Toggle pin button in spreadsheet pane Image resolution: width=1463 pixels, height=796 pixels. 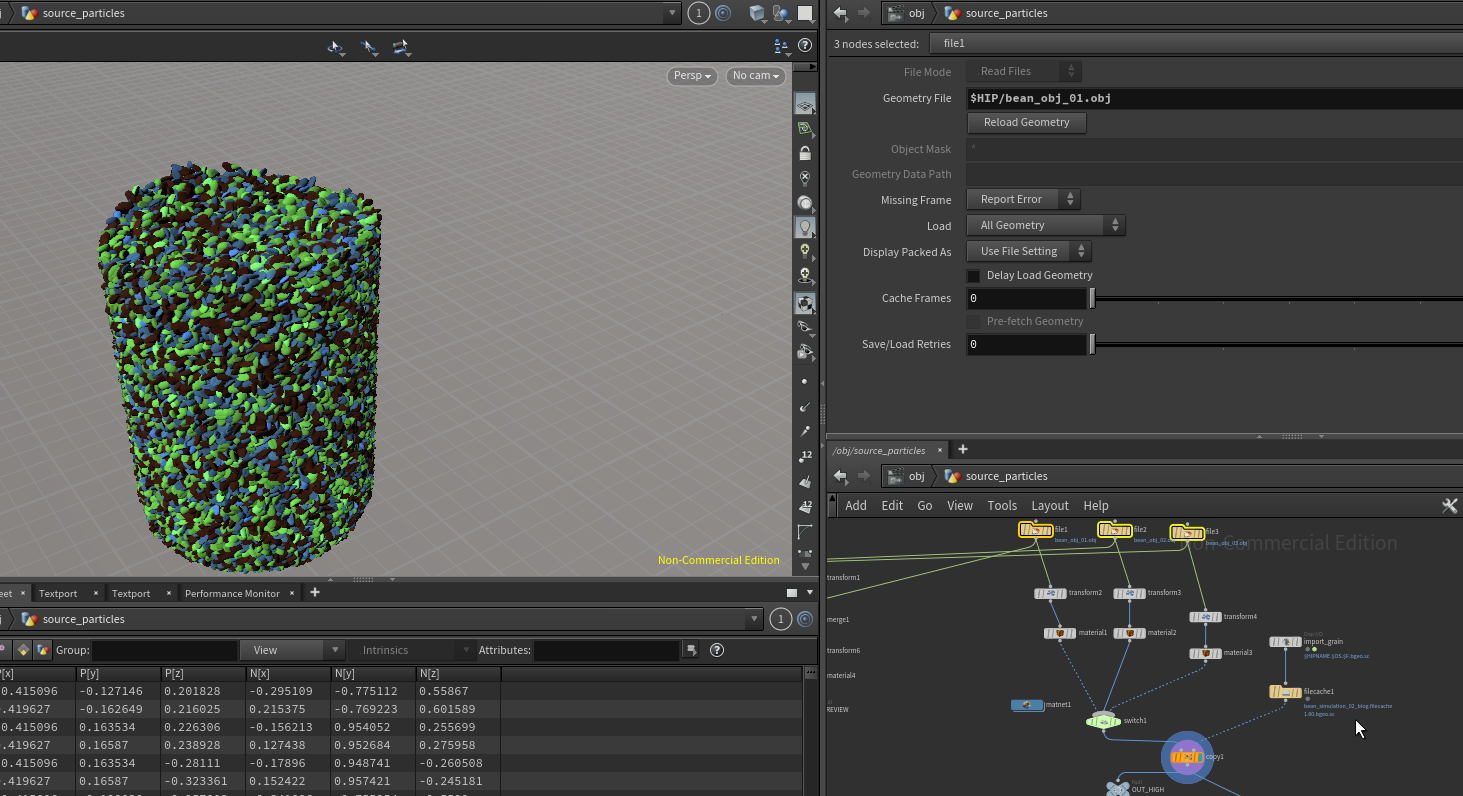[803, 620]
